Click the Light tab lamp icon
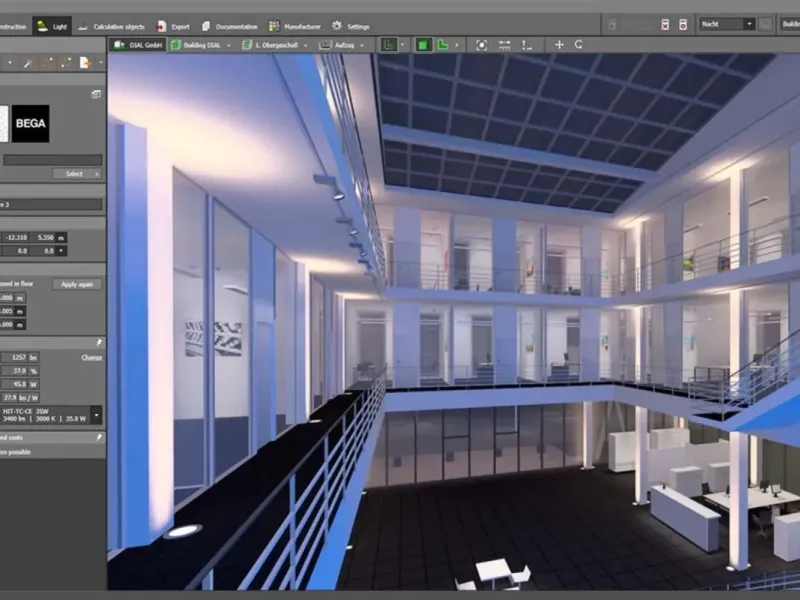The image size is (800, 600). pyautogui.click(x=42, y=26)
